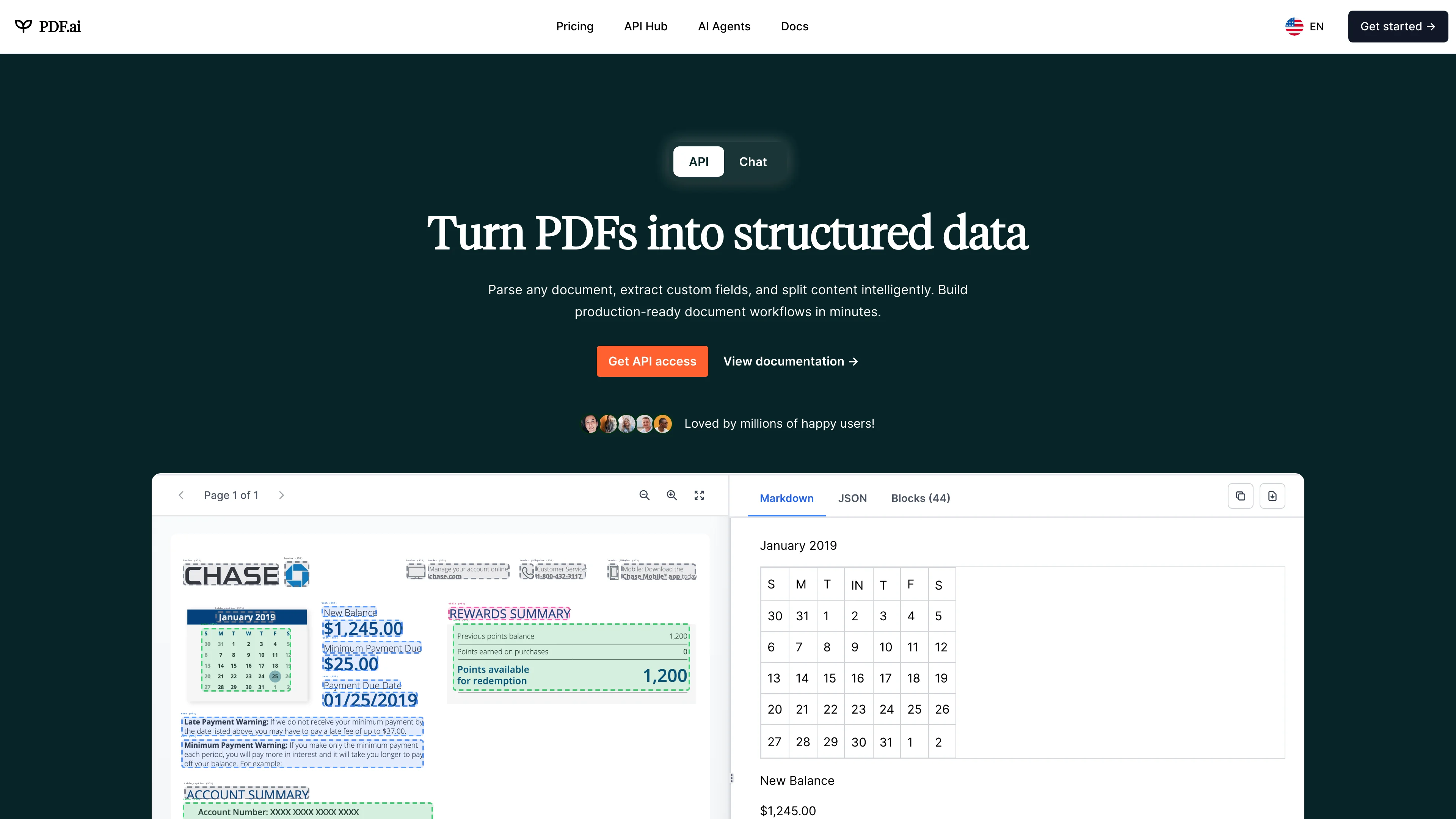
Task: Download the parsed output file
Action: [1272, 496]
